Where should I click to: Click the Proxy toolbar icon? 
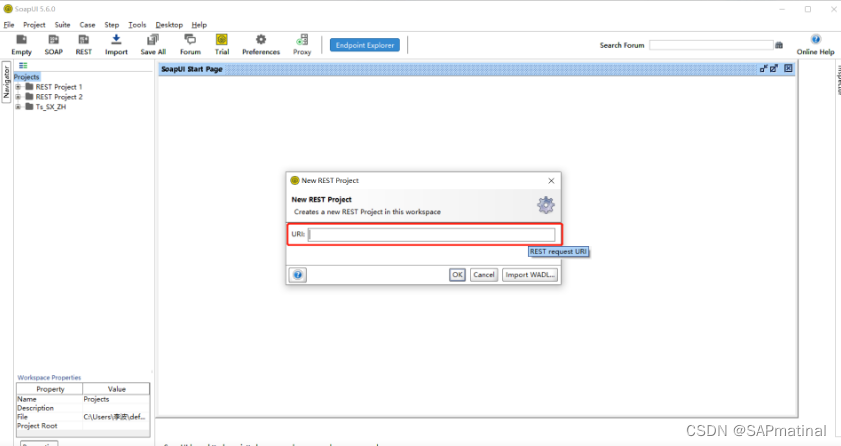tap(302, 44)
